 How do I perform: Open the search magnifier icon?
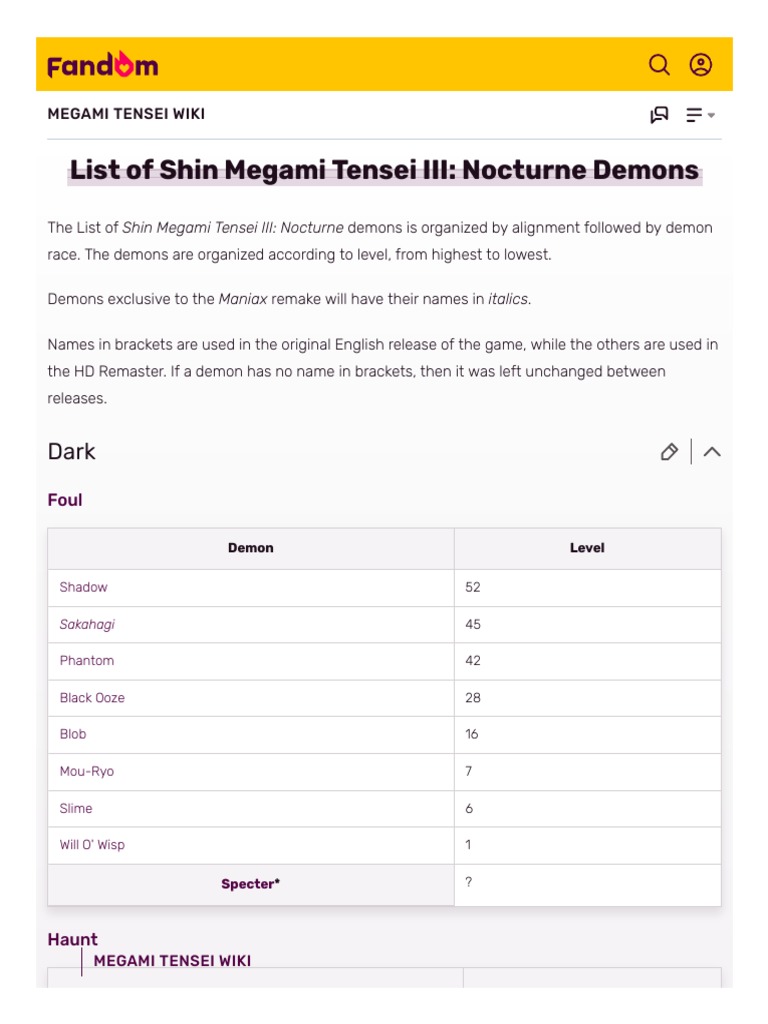click(659, 65)
